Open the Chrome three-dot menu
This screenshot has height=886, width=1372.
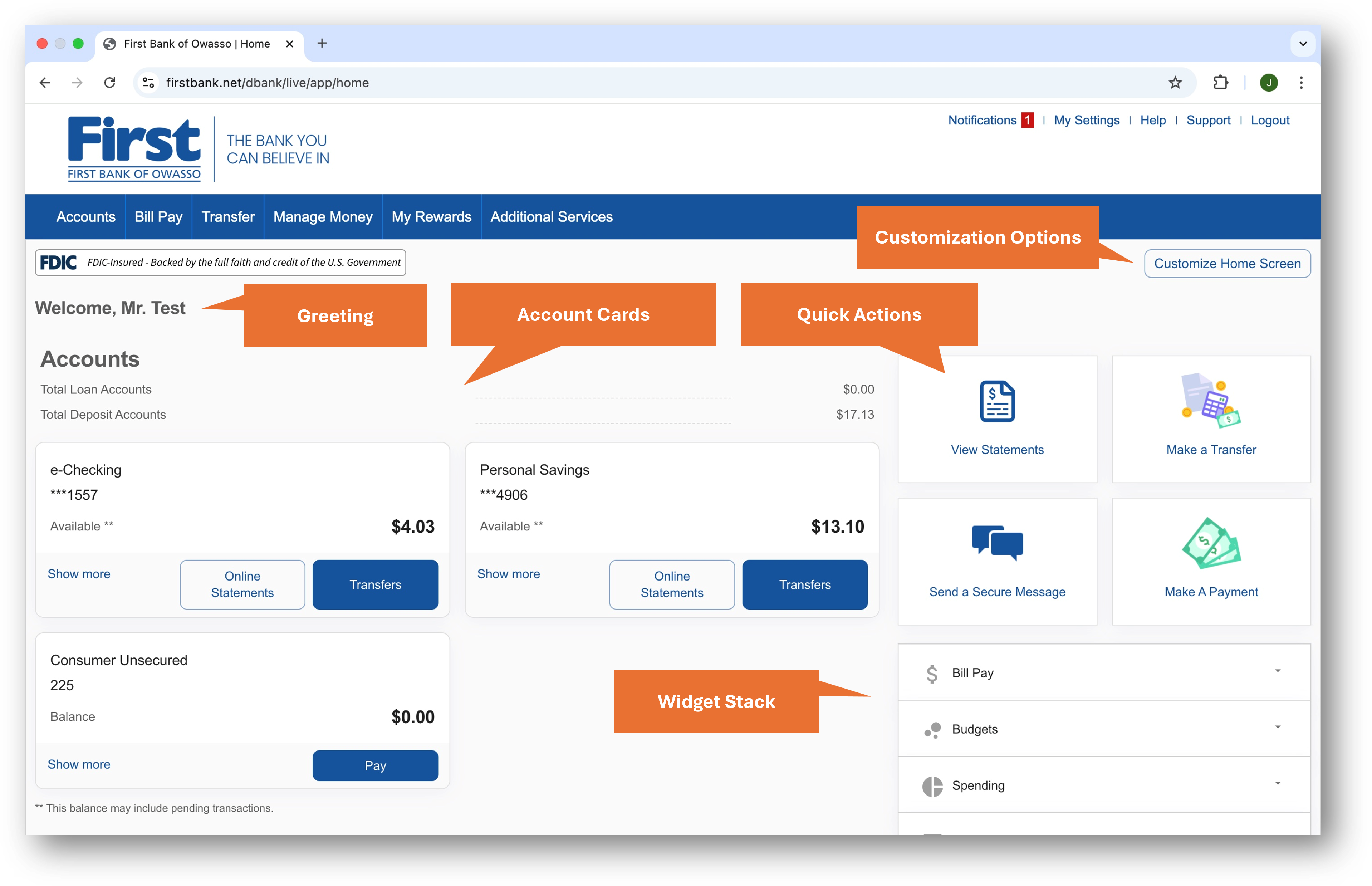click(x=1301, y=83)
